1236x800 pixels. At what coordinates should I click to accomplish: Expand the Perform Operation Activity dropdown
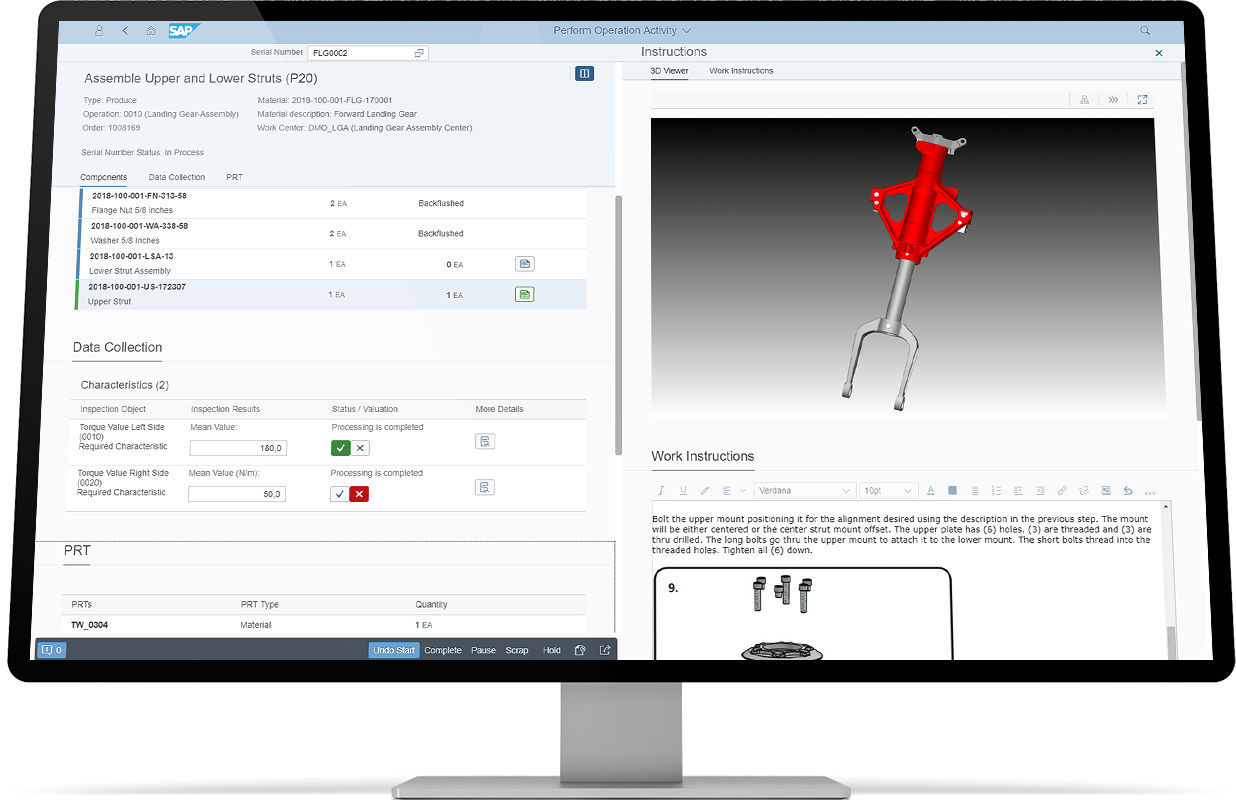click(621, 30)
